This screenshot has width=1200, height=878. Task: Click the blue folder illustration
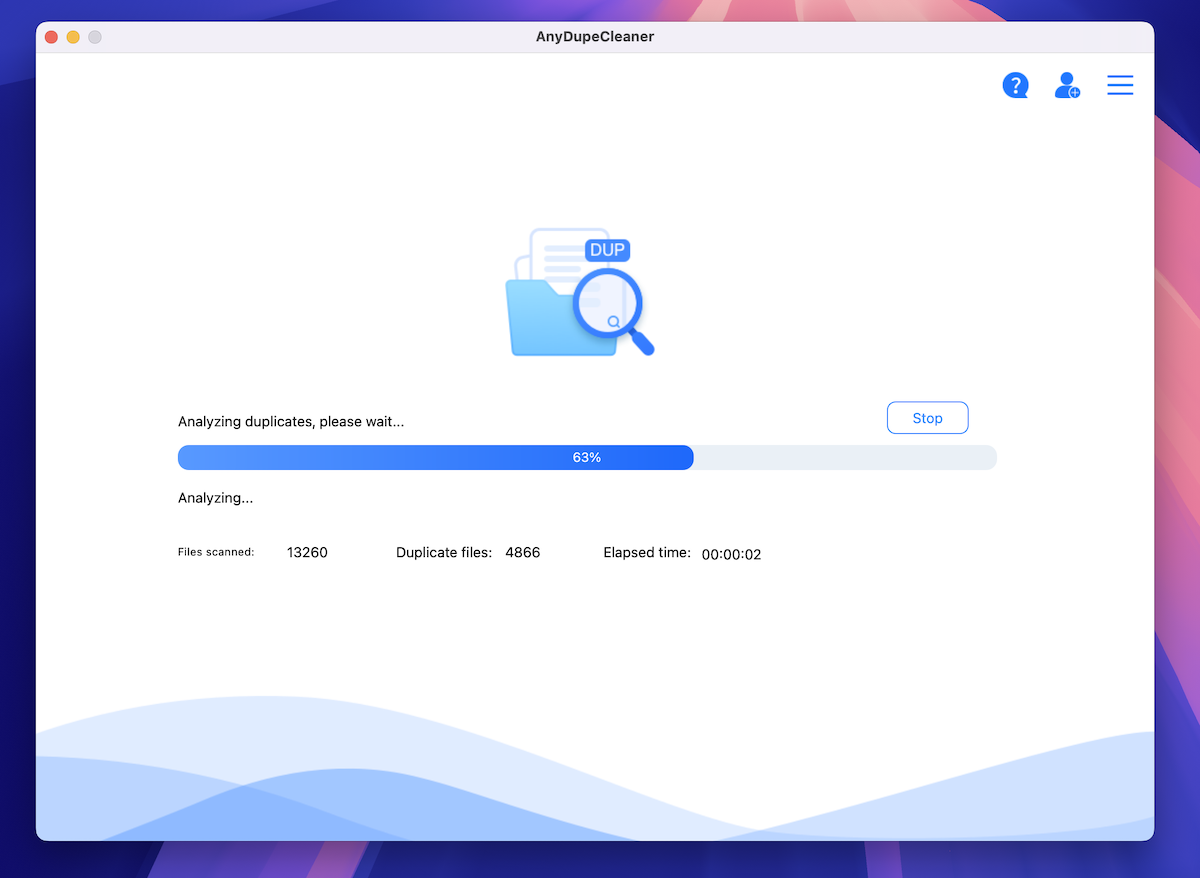tap(540, 320)
